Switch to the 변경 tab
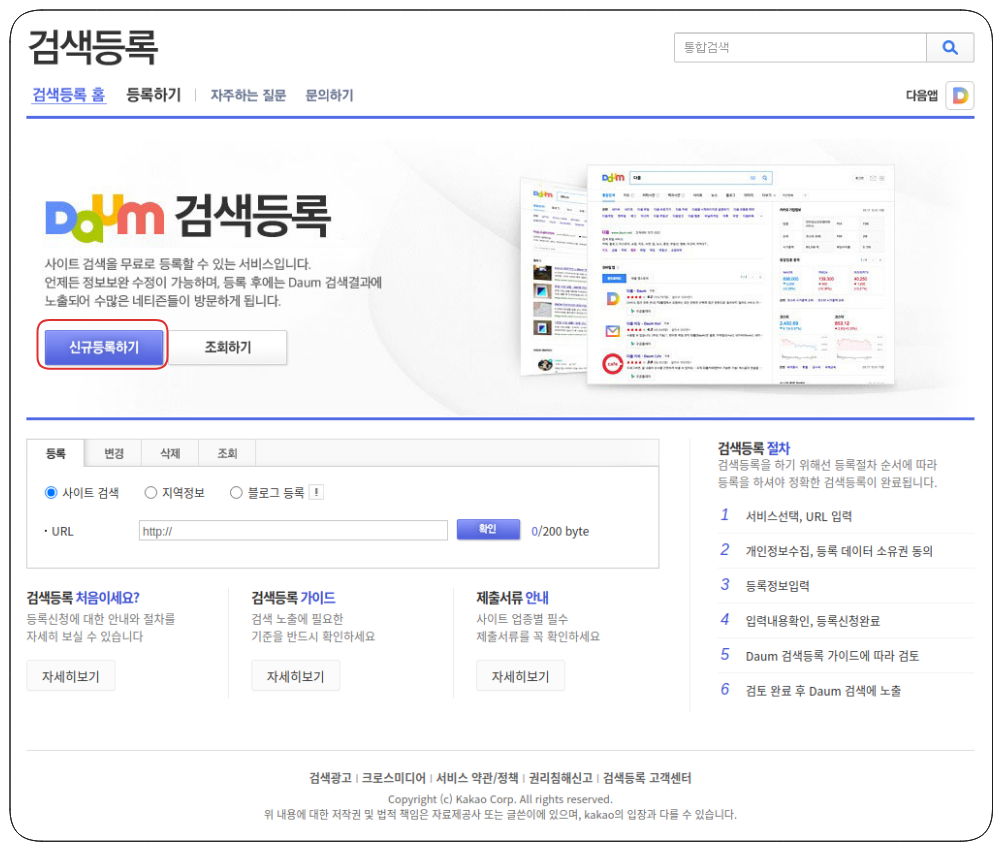1002x858 pixels. click(x=114, y=454)
